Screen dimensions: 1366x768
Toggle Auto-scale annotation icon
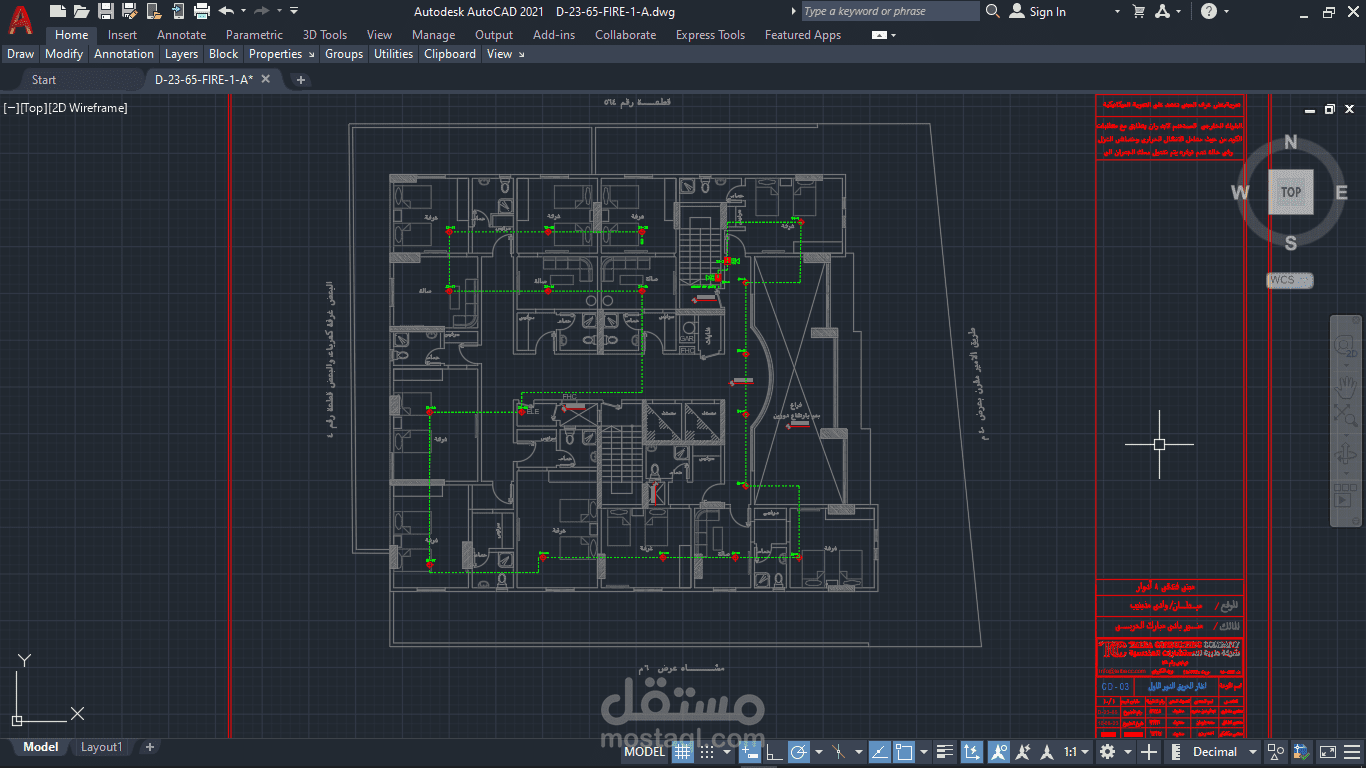tap(1023, 752)
